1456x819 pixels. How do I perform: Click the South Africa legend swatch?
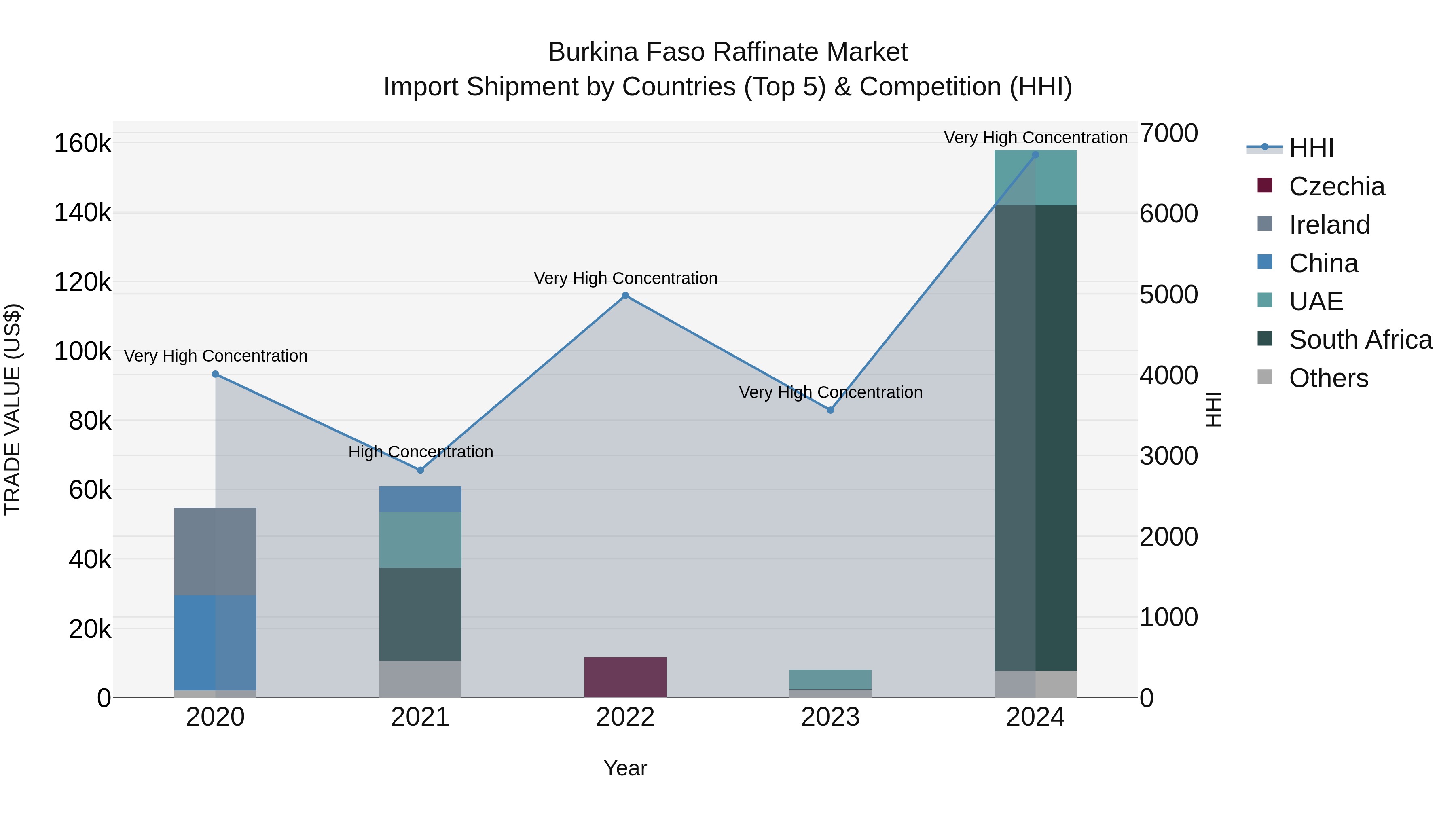(1264, 339)
